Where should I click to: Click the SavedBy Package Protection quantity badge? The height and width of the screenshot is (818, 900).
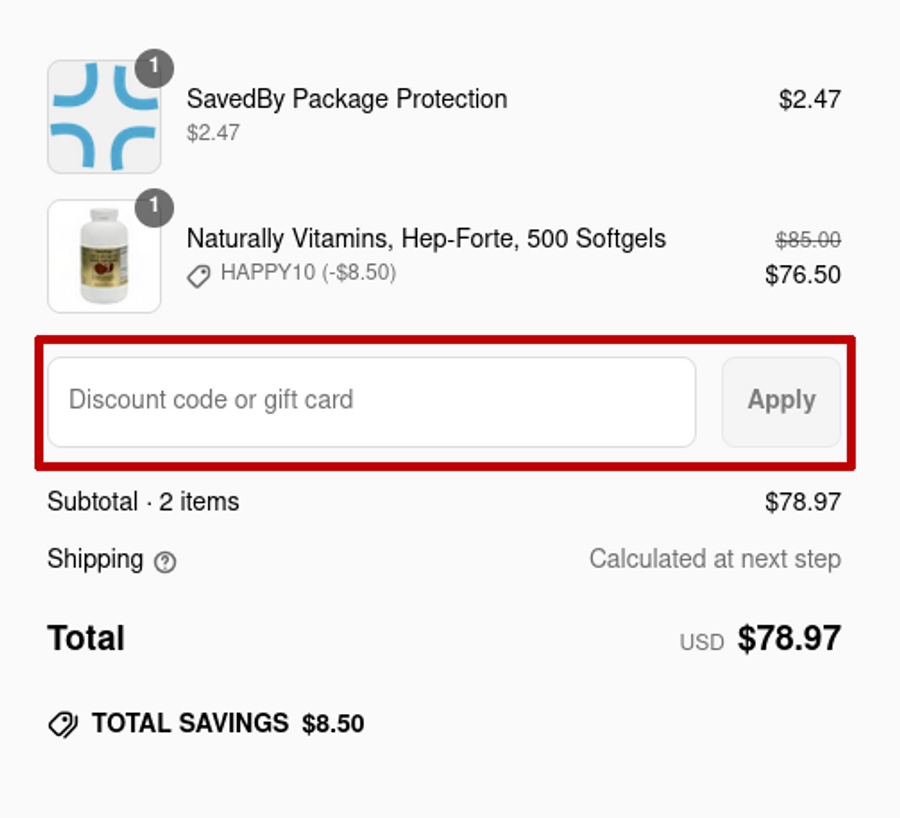point(154,68)
